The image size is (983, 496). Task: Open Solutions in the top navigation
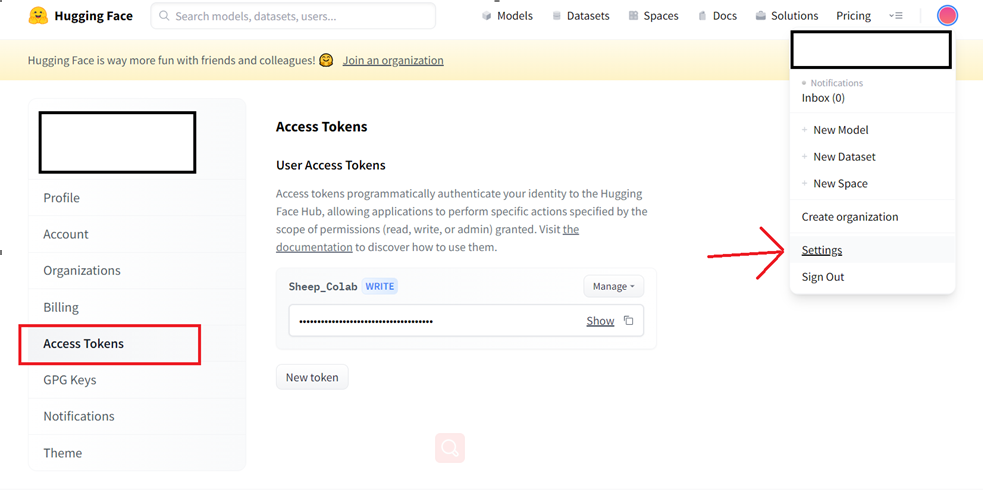point(787,16)
